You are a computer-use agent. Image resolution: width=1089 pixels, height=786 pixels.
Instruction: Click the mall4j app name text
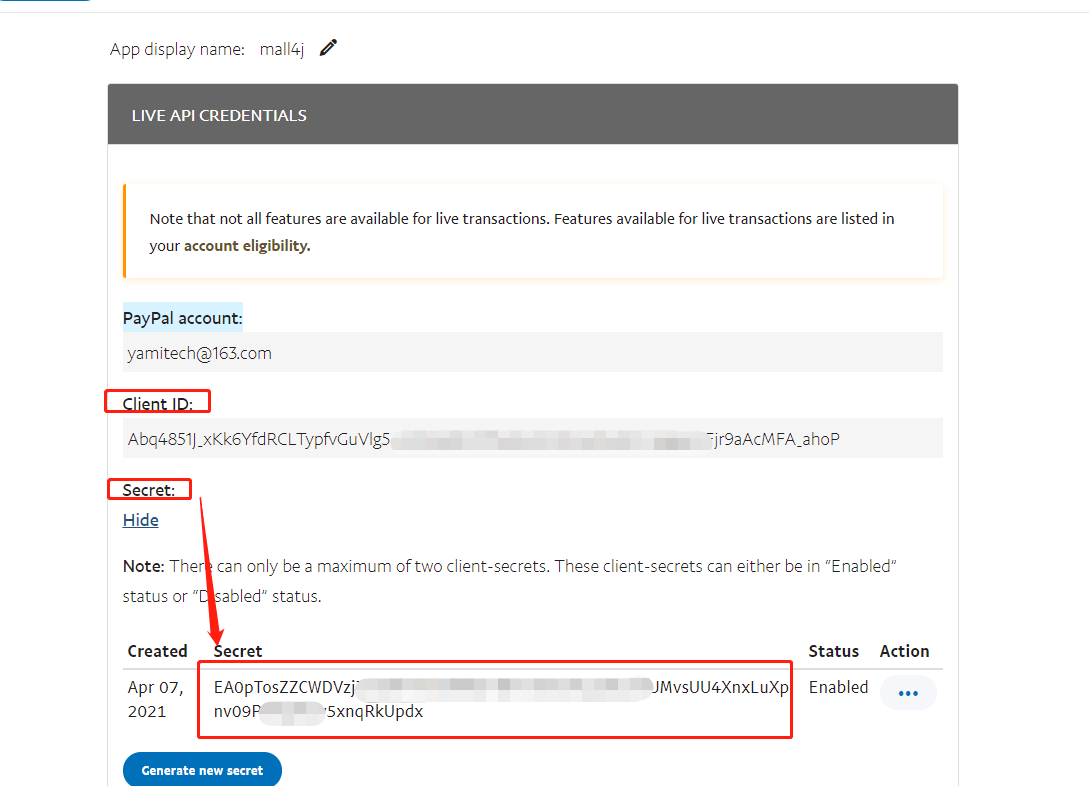(282, 49)
